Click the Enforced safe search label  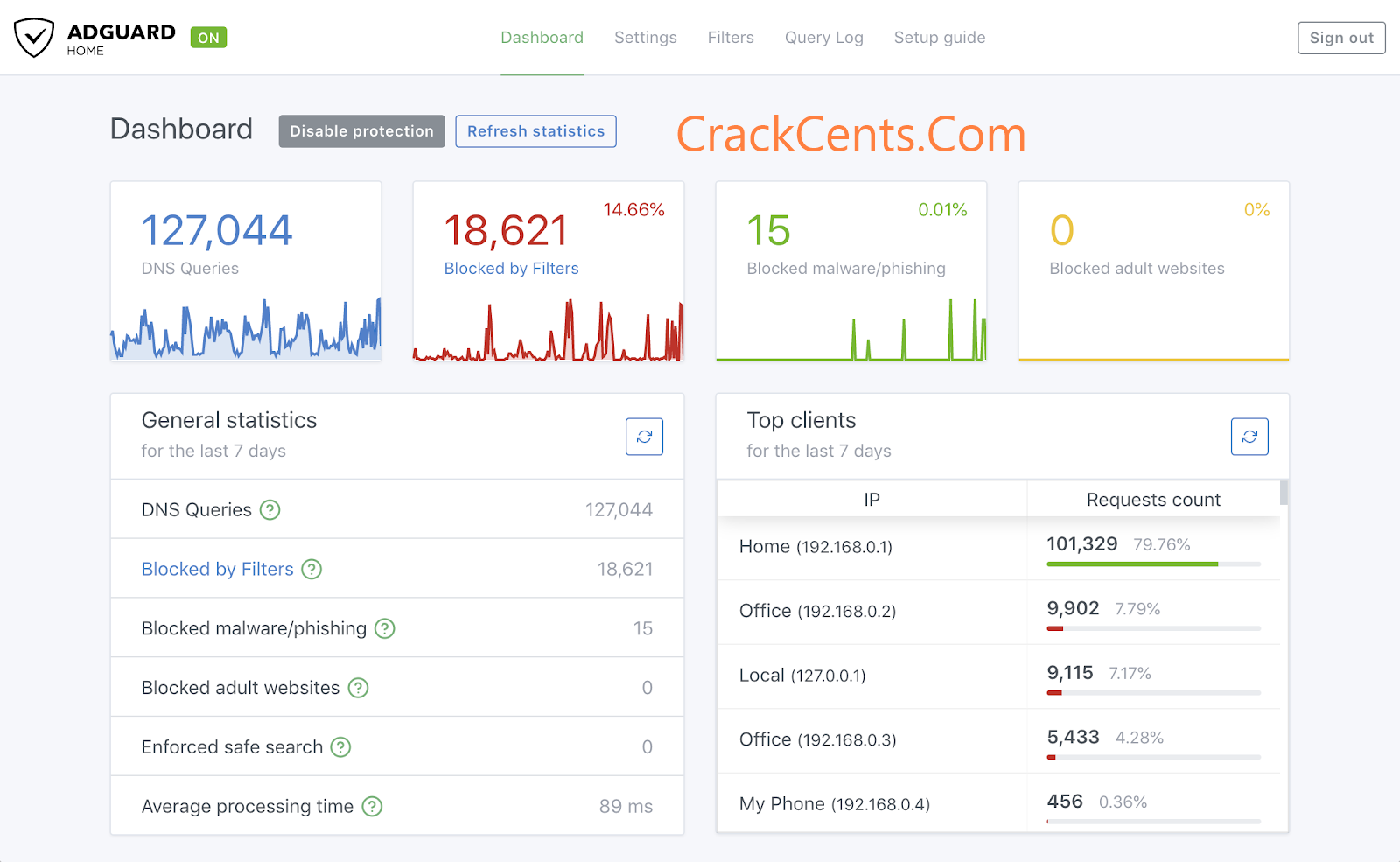[x=232, y=747]
